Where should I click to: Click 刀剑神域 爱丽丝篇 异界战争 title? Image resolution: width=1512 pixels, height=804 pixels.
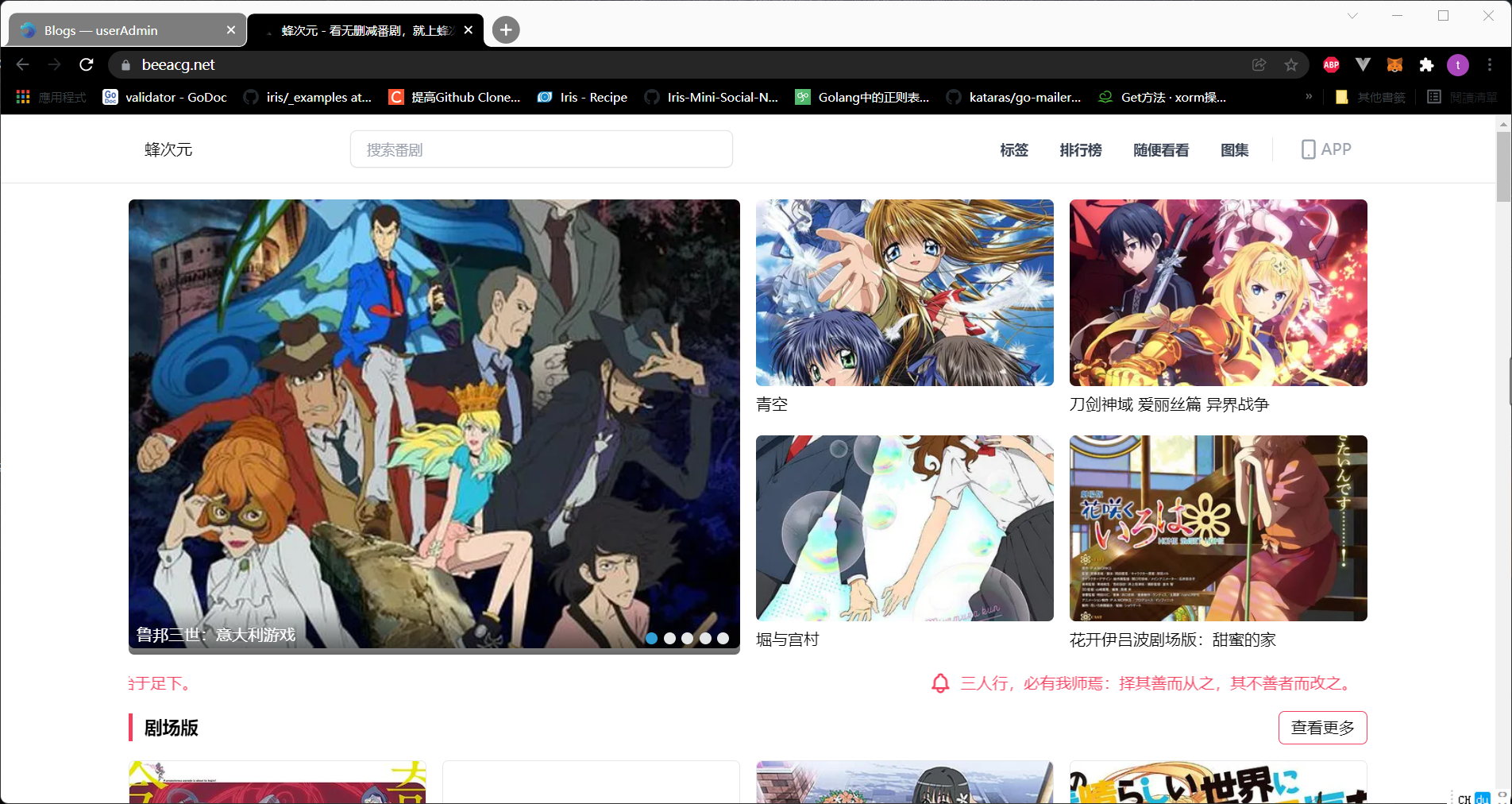(1169, 404)
